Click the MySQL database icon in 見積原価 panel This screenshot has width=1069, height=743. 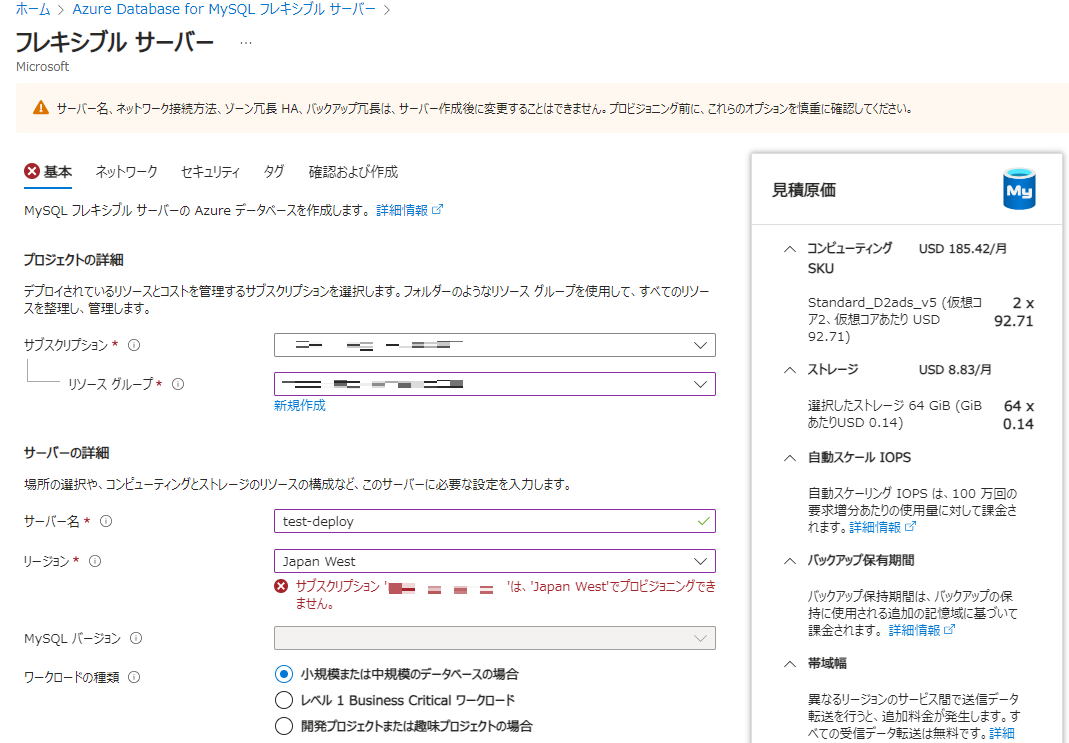(1019, 189)
